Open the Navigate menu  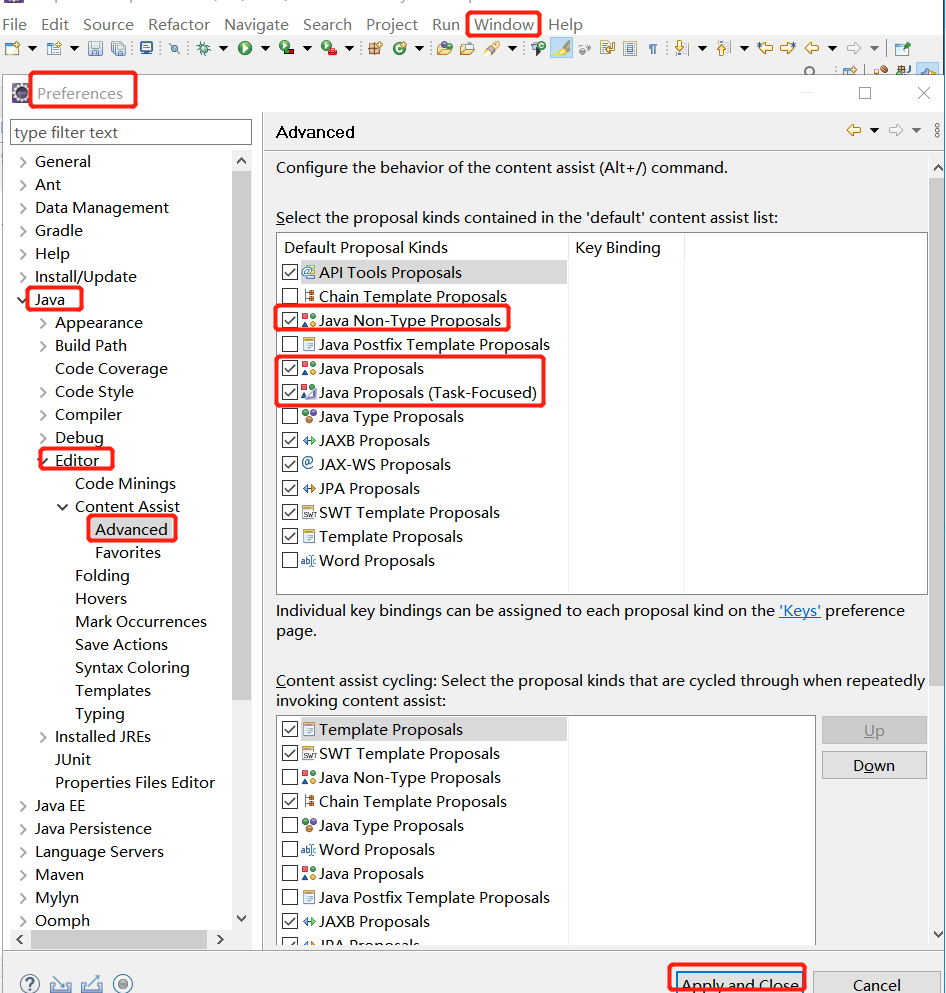256,24
